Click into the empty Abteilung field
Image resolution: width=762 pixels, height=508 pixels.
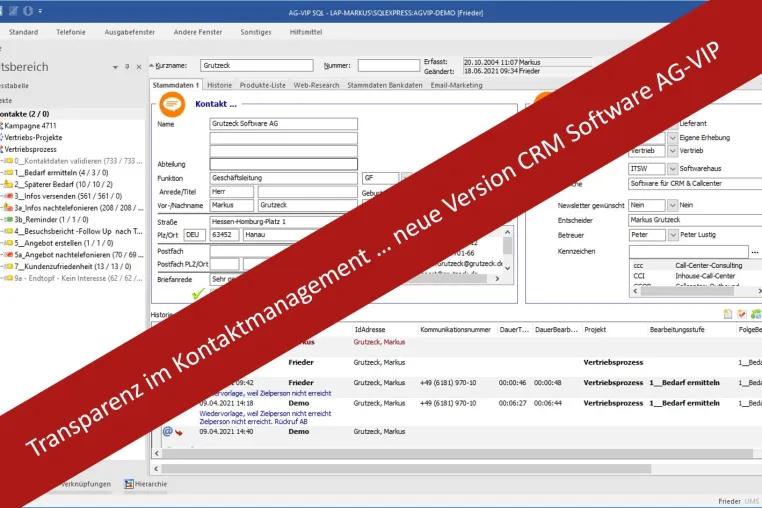(283, 164)
